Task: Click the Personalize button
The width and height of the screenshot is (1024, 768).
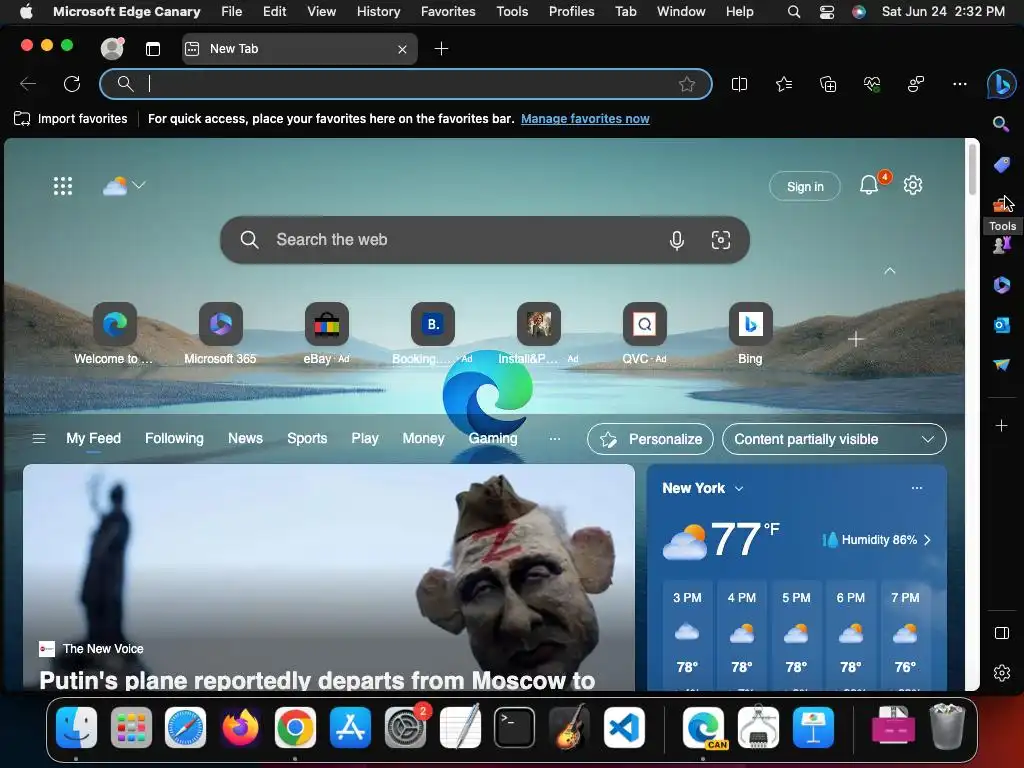Action: [650, 440]
